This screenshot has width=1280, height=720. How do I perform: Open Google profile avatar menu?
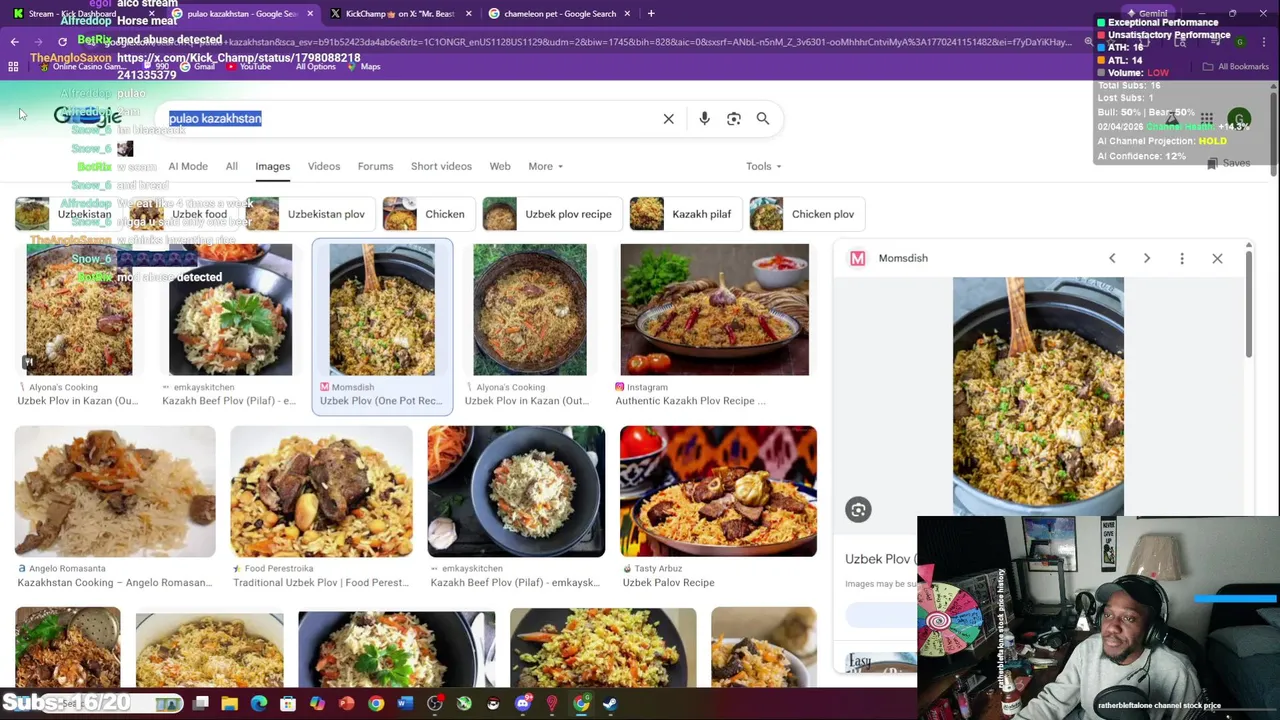1239,119
